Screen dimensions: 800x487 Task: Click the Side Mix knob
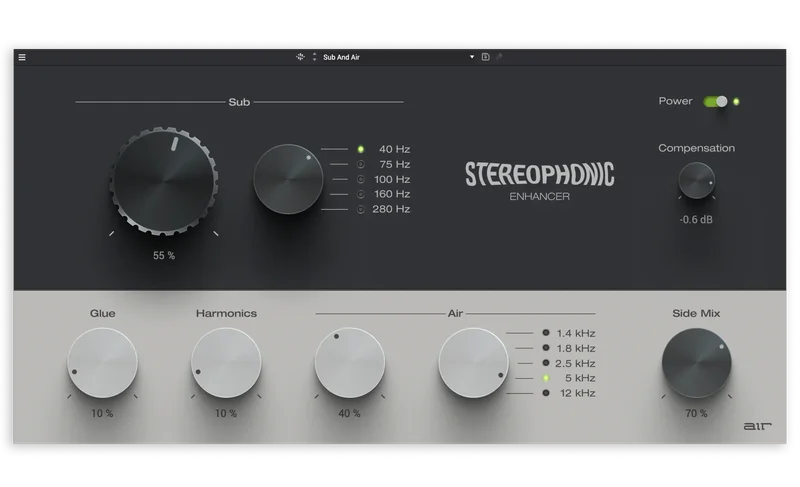[696, 363]
